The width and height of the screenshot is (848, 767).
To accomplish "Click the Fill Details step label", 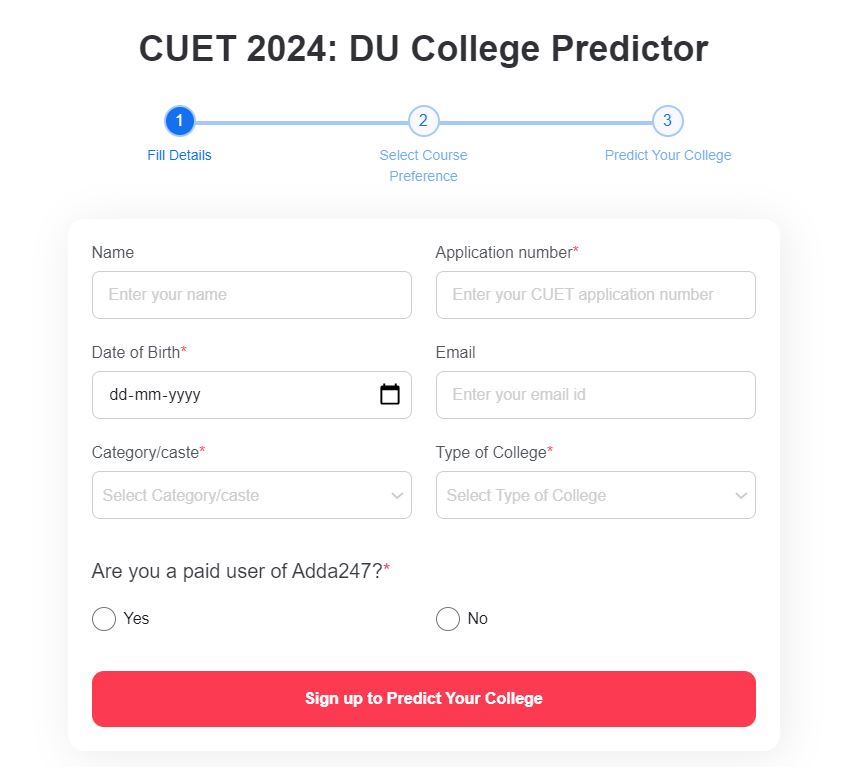I will click(x=180, y=155).
